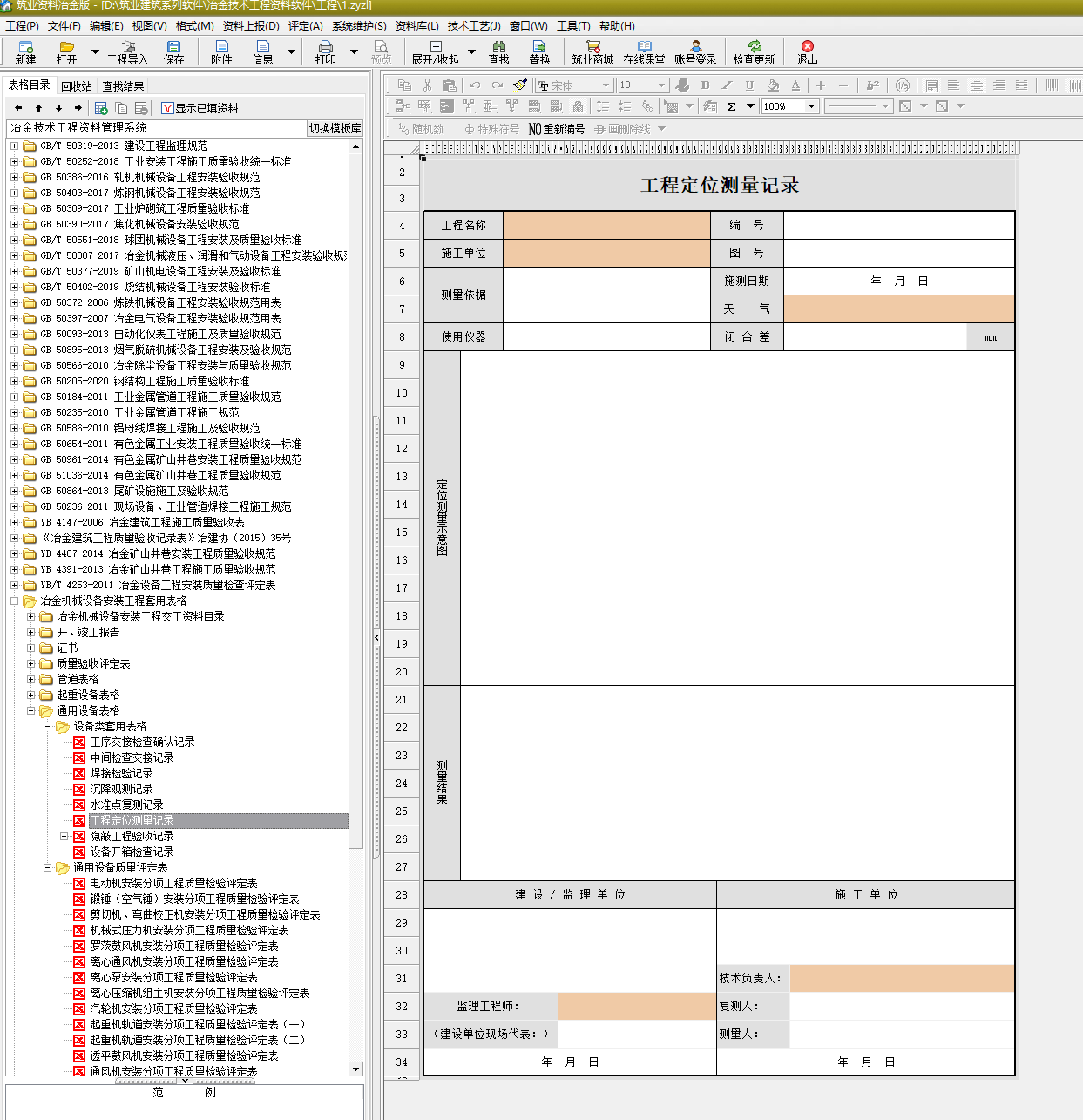
Task: Click the 随机数 random number button
Action: click(421, 129)
